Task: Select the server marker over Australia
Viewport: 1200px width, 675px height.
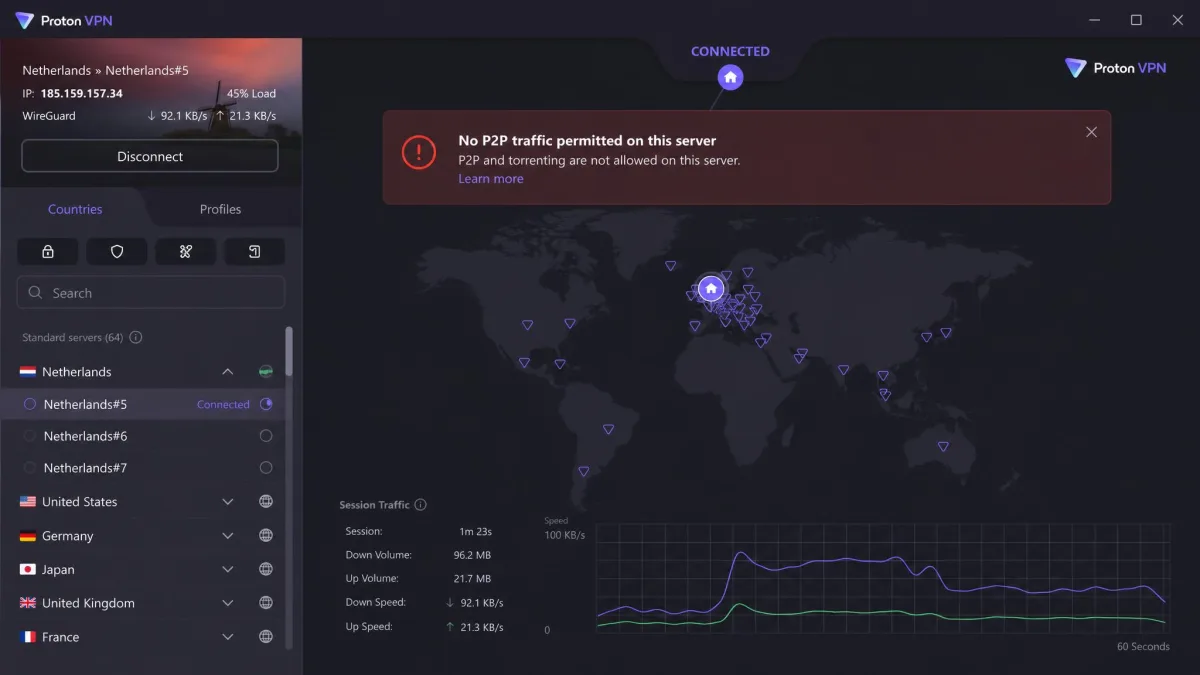Action: pyautogui.click(x=943, y=447)
